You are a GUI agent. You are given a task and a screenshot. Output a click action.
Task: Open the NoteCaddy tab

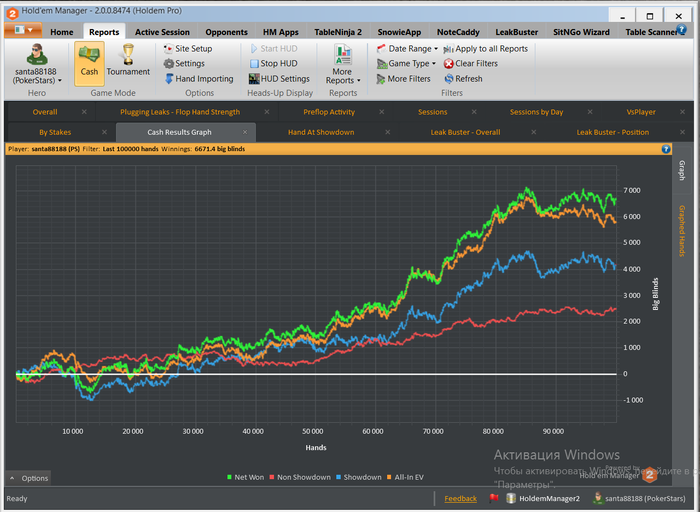[458, 32]
